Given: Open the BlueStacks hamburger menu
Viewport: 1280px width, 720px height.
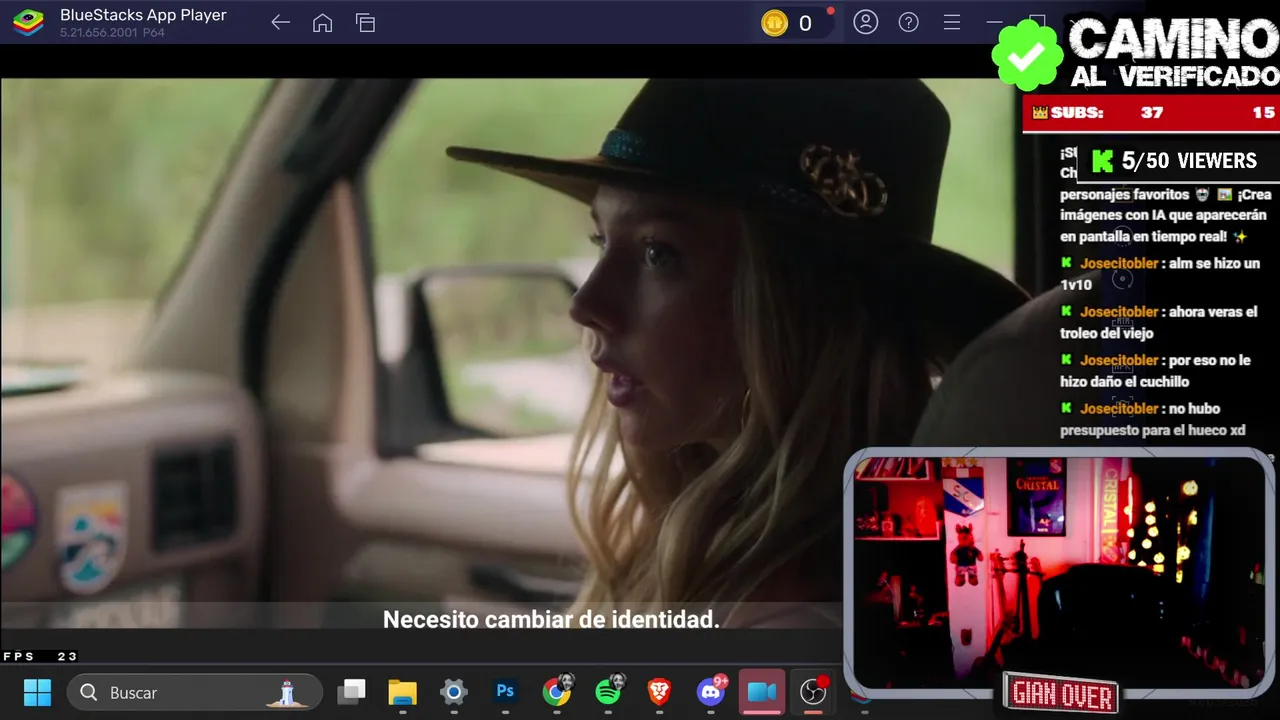Looking at the screenshot, I should 952,22.
